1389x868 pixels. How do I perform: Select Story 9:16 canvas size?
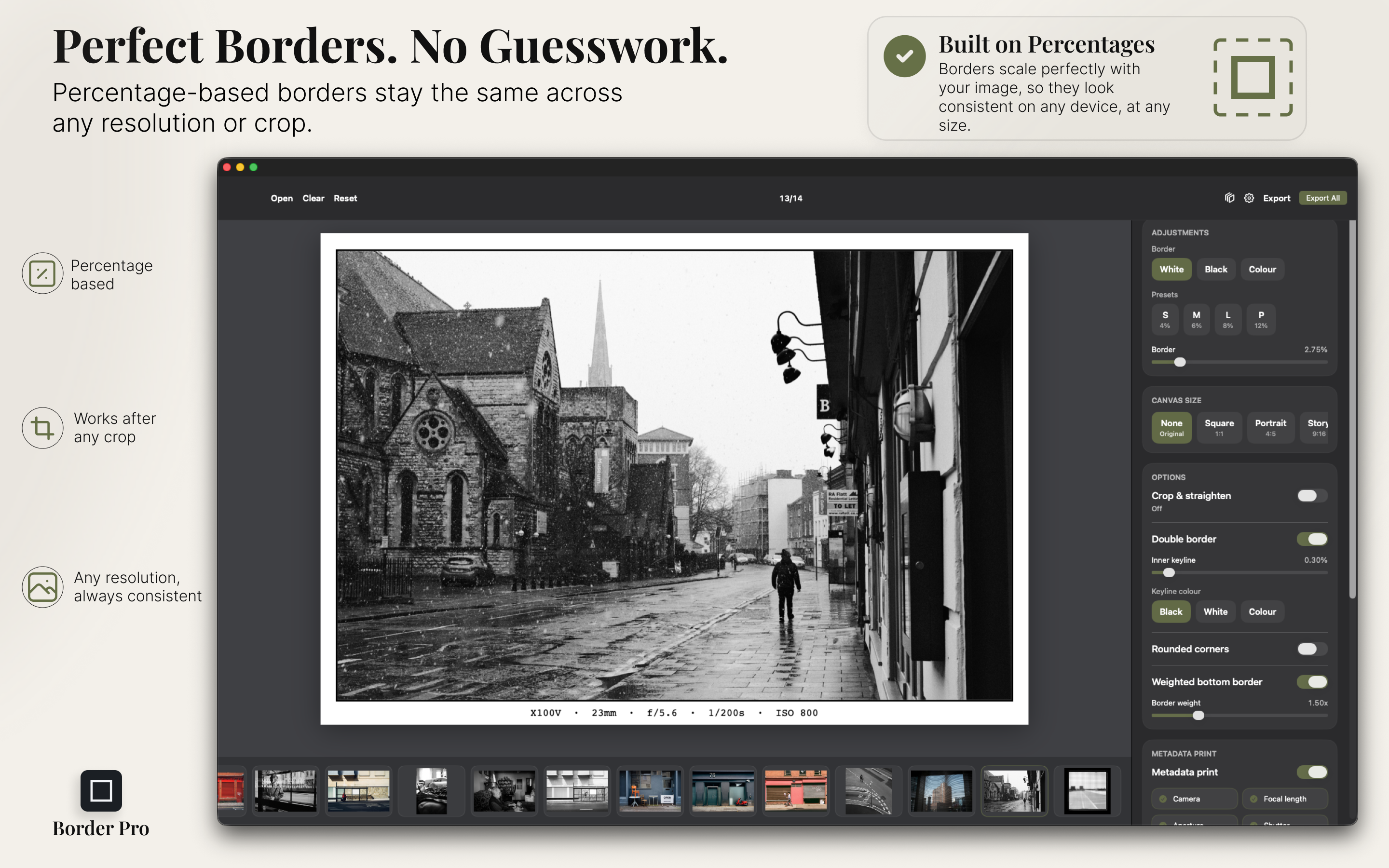tap(1314, 428)
